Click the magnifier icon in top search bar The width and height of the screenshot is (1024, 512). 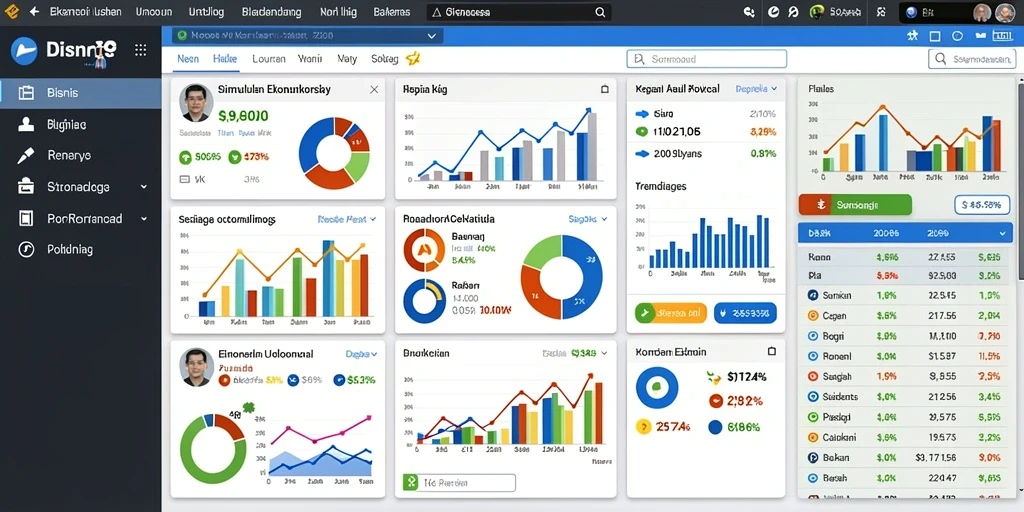click(600, 12)
